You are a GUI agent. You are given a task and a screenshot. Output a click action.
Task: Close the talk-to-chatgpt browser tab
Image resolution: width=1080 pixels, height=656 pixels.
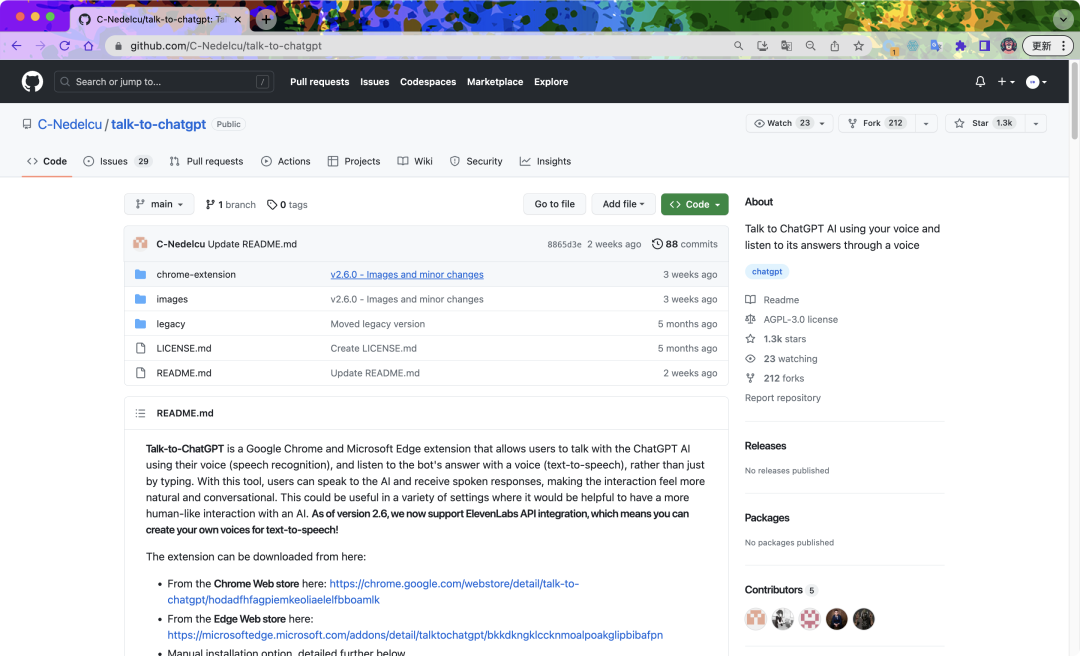pyautogui.click(x=238, y=19)
